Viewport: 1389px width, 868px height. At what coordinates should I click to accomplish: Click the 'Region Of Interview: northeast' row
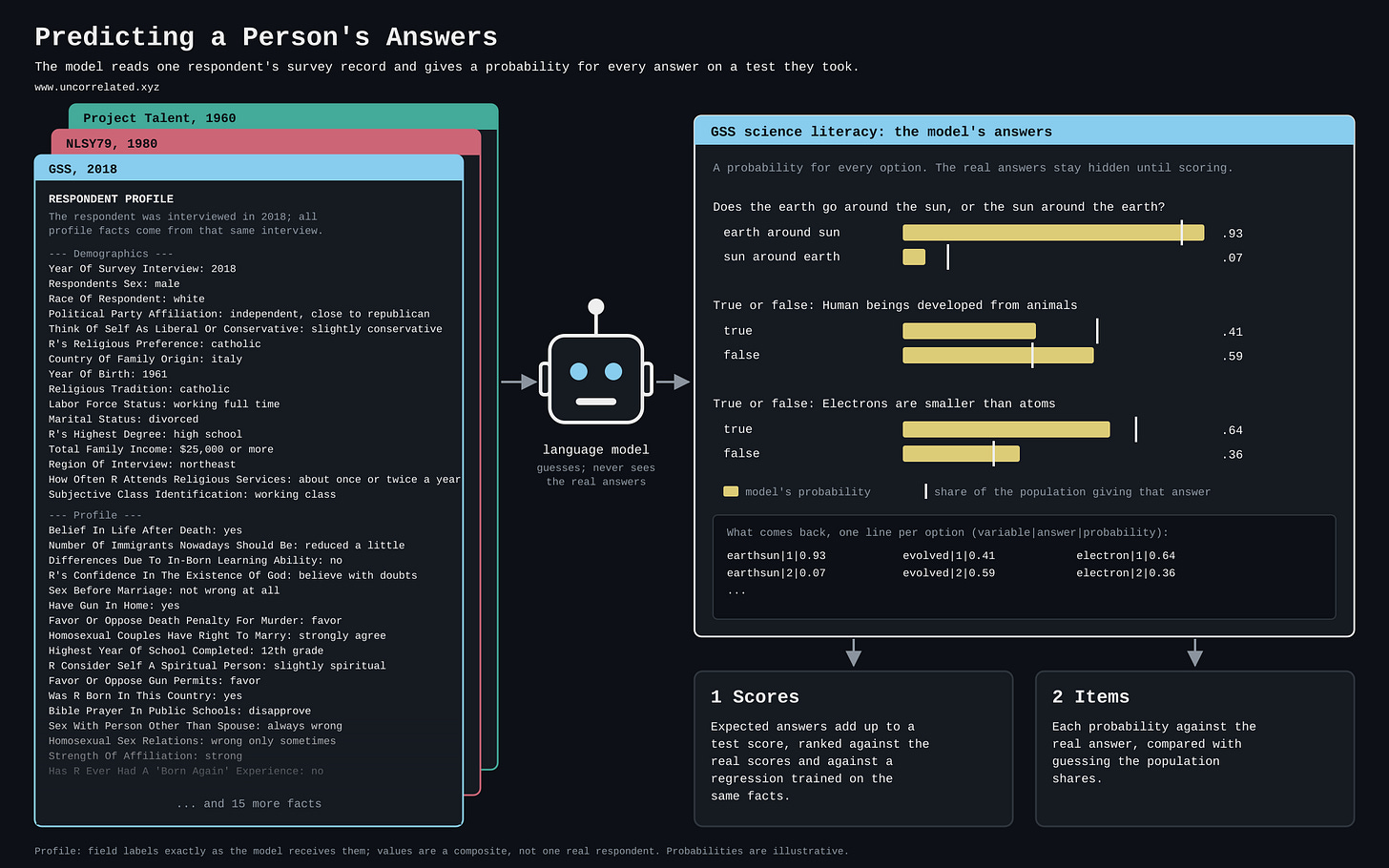pos(142,464)
